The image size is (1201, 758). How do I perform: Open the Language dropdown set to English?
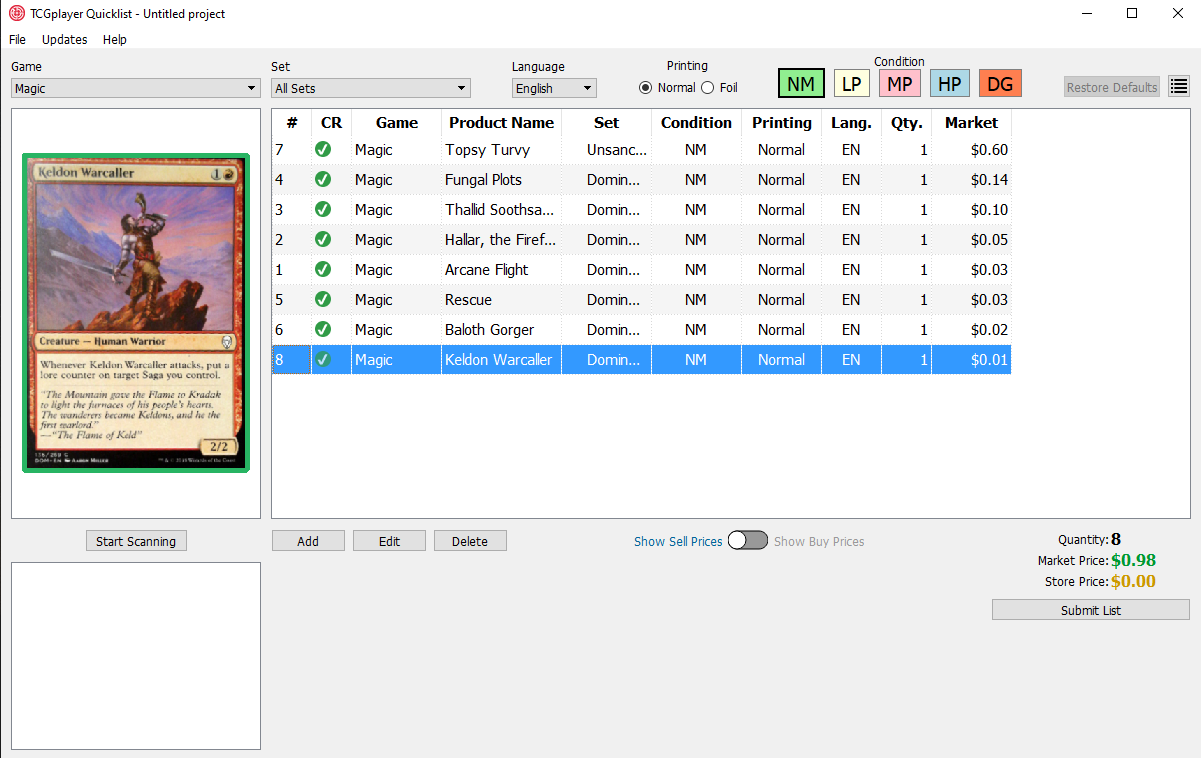(554, 88)
